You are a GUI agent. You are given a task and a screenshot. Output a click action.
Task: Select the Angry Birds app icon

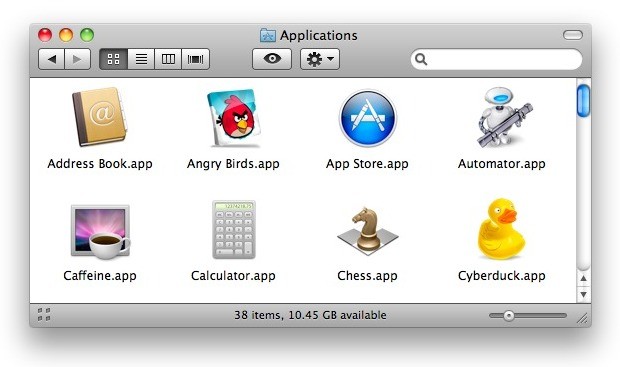(x=235, y=117)
